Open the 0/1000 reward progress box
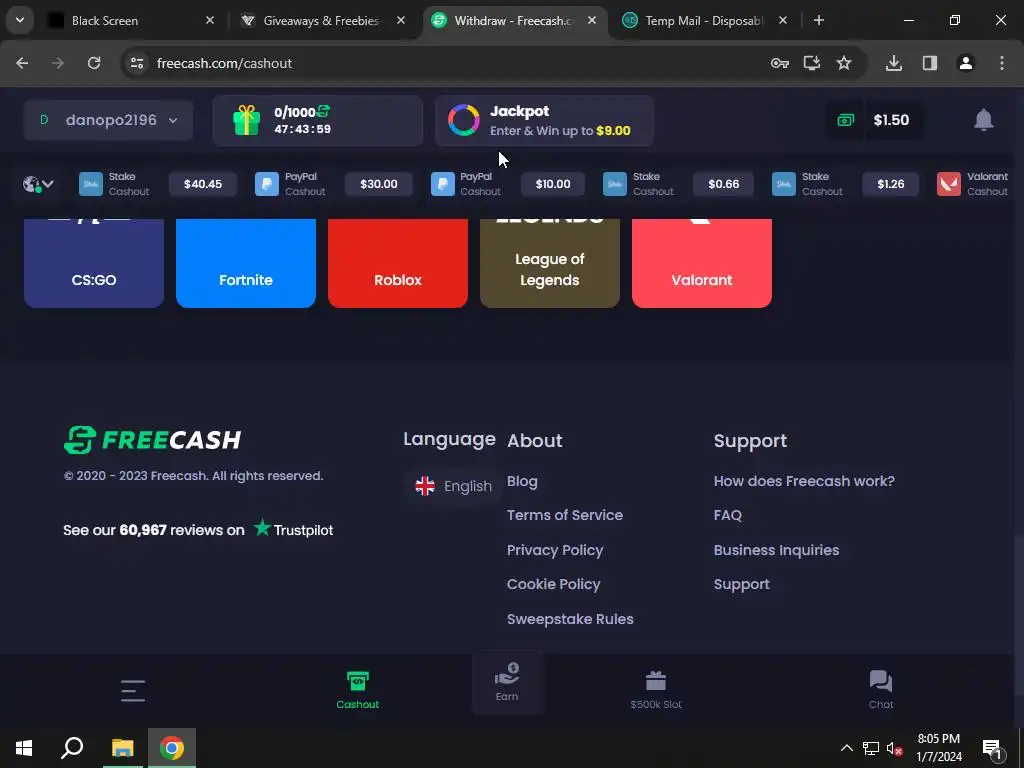This screenshot has width=1024, height=768. tap(317, 121)
